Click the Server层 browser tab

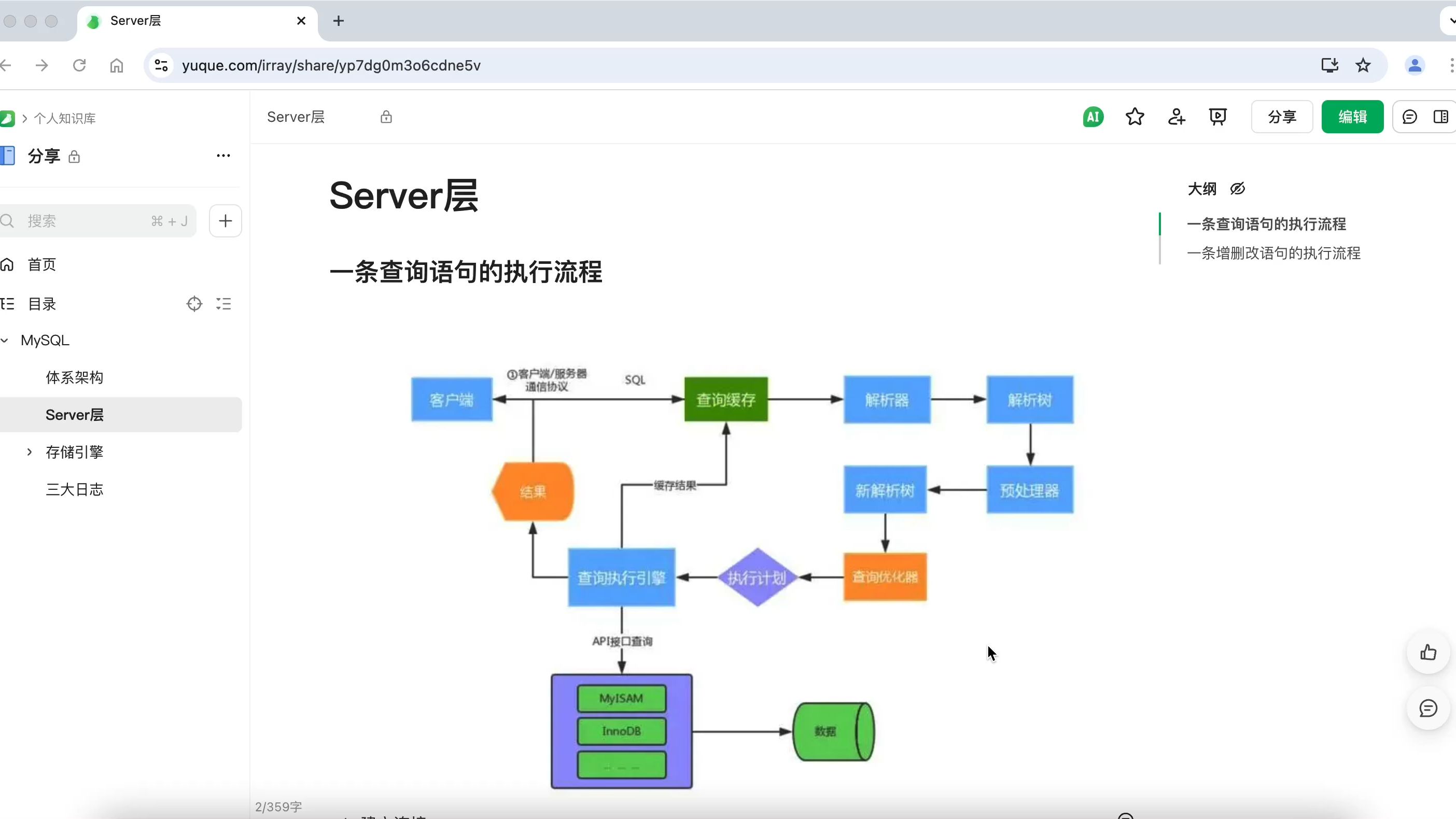point(197,21)
